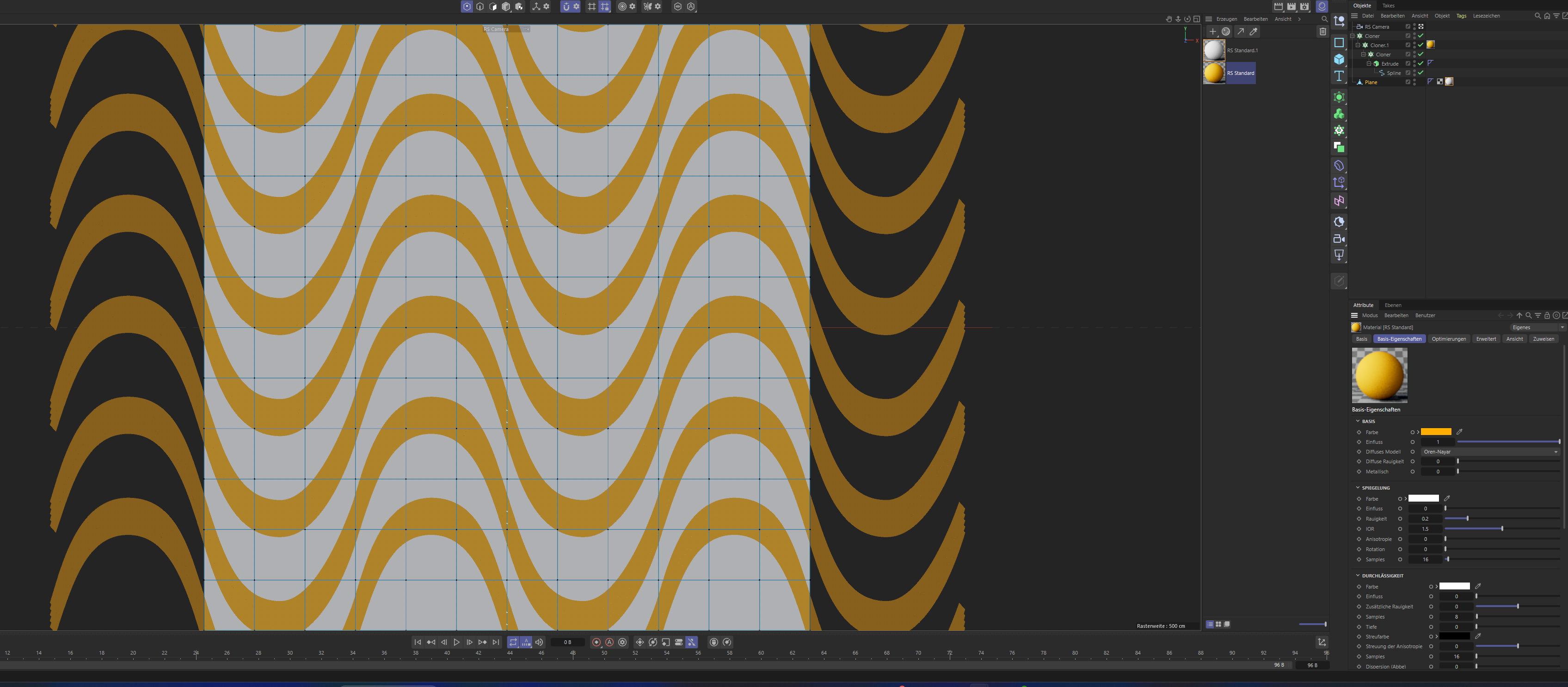The width and height of the screenshot is (1568, 687).
Task: Open Benutzer menu in Attribute manager
Action: [x=1425, y=315]
